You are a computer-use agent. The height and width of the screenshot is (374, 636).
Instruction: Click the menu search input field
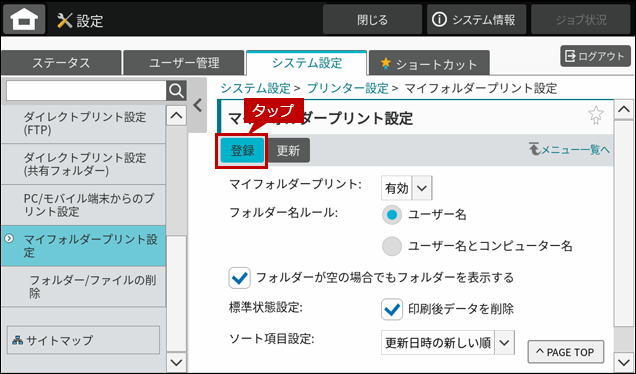click(86, 90)
